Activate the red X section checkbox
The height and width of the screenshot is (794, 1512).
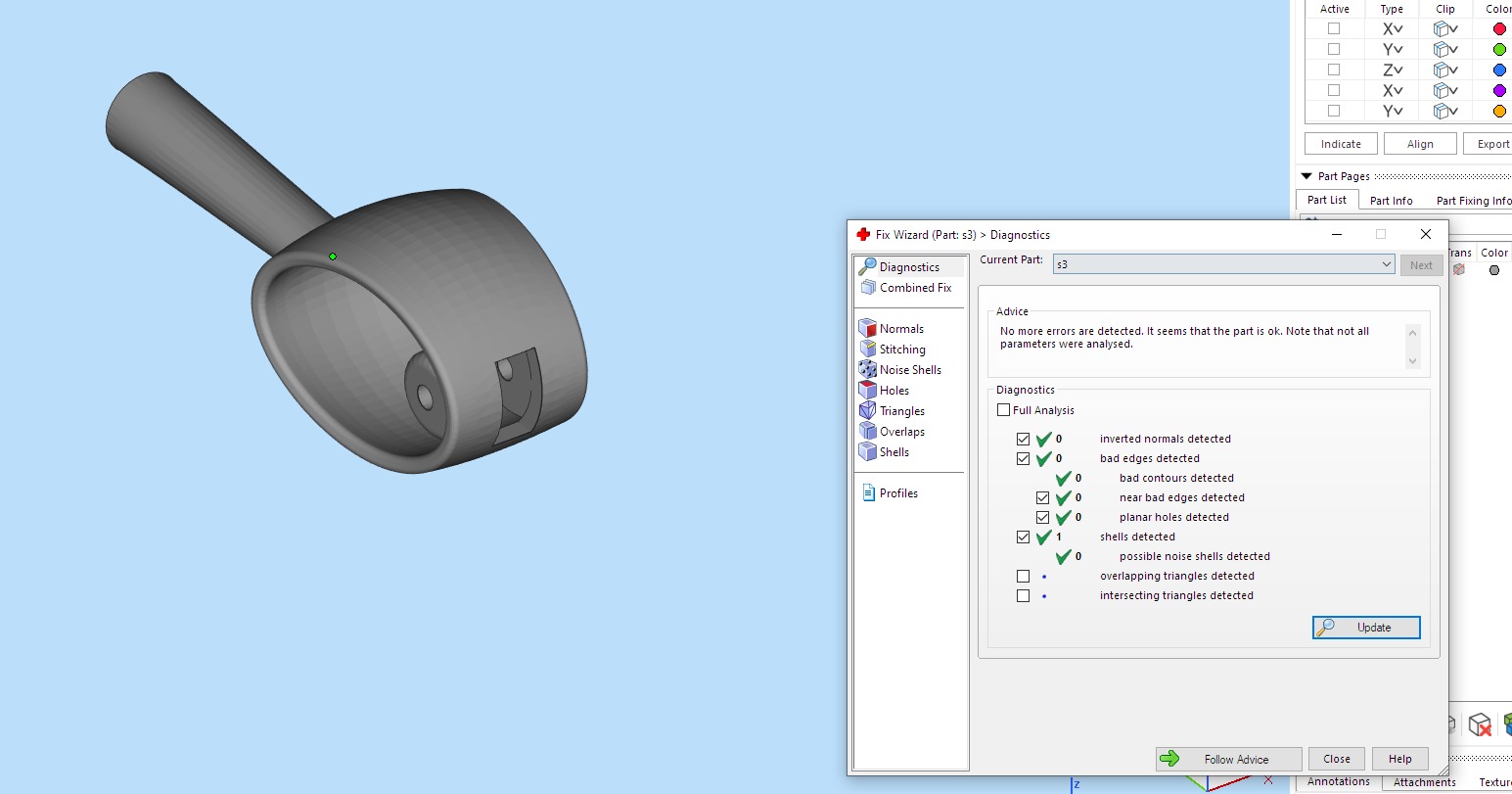[x=1334, y=29]
